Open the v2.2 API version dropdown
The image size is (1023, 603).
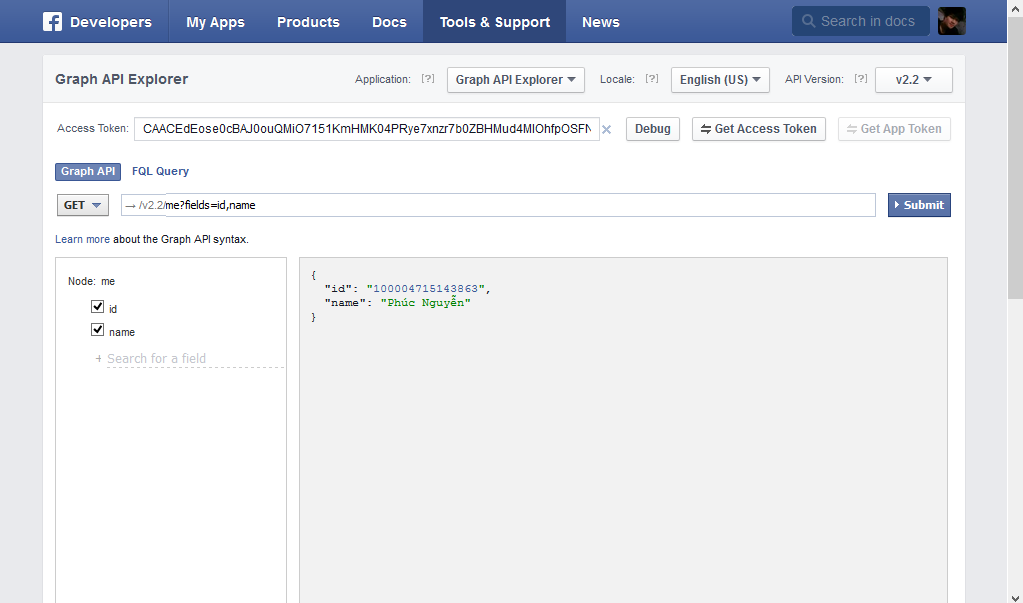(x=913, y=80)
